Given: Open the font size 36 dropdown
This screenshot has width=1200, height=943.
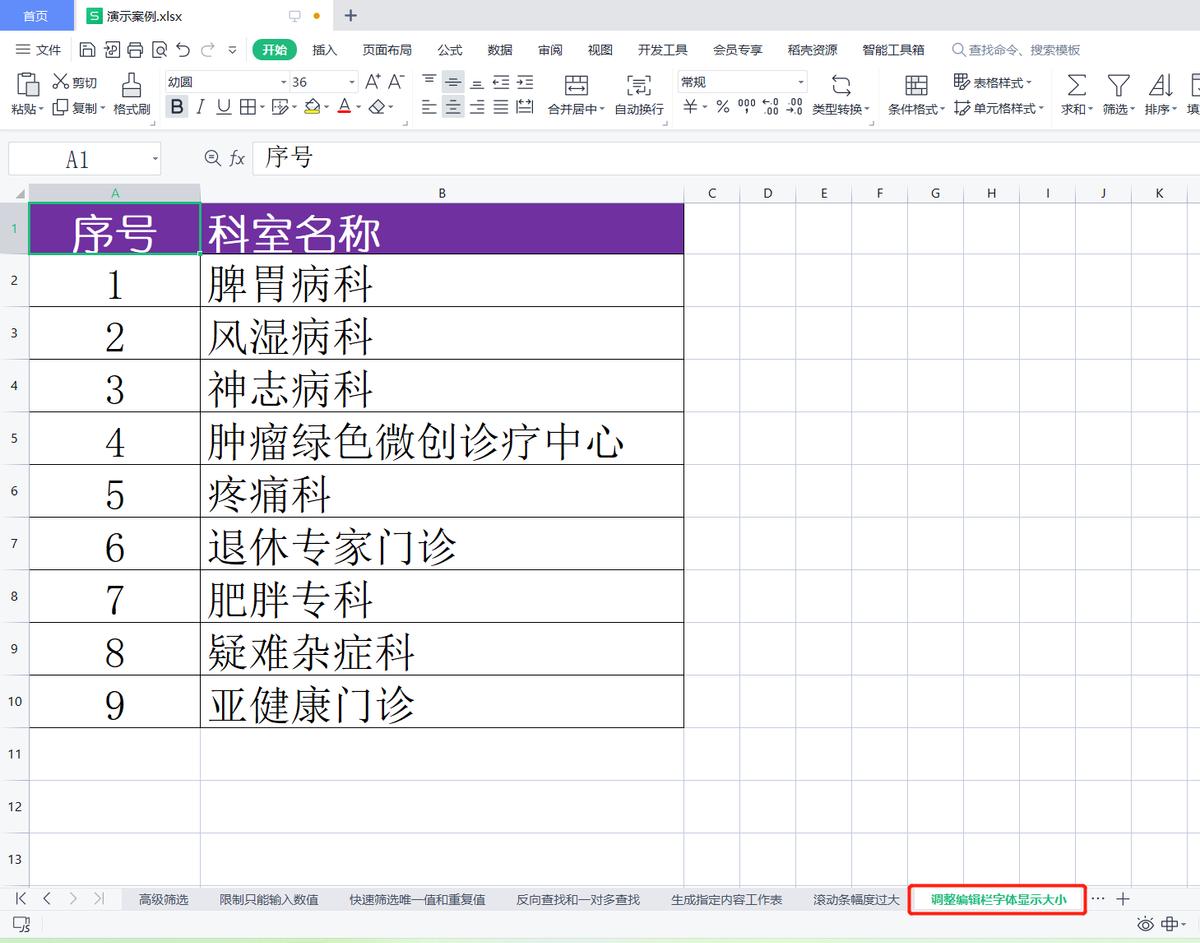Looking at the screenshot, I should coord(352,82).
